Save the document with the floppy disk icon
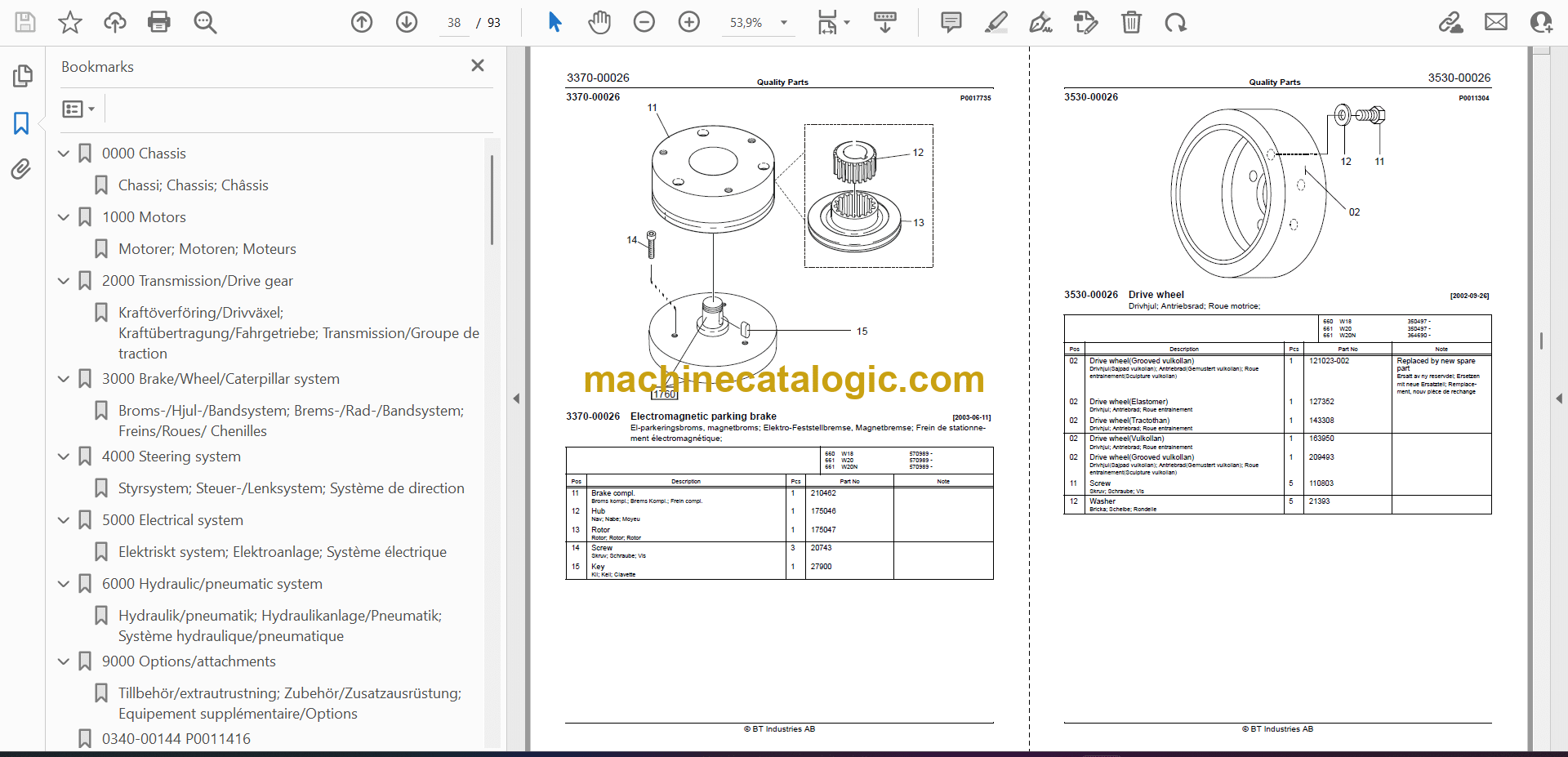The image size is (1568, 757). pos(25,22)
